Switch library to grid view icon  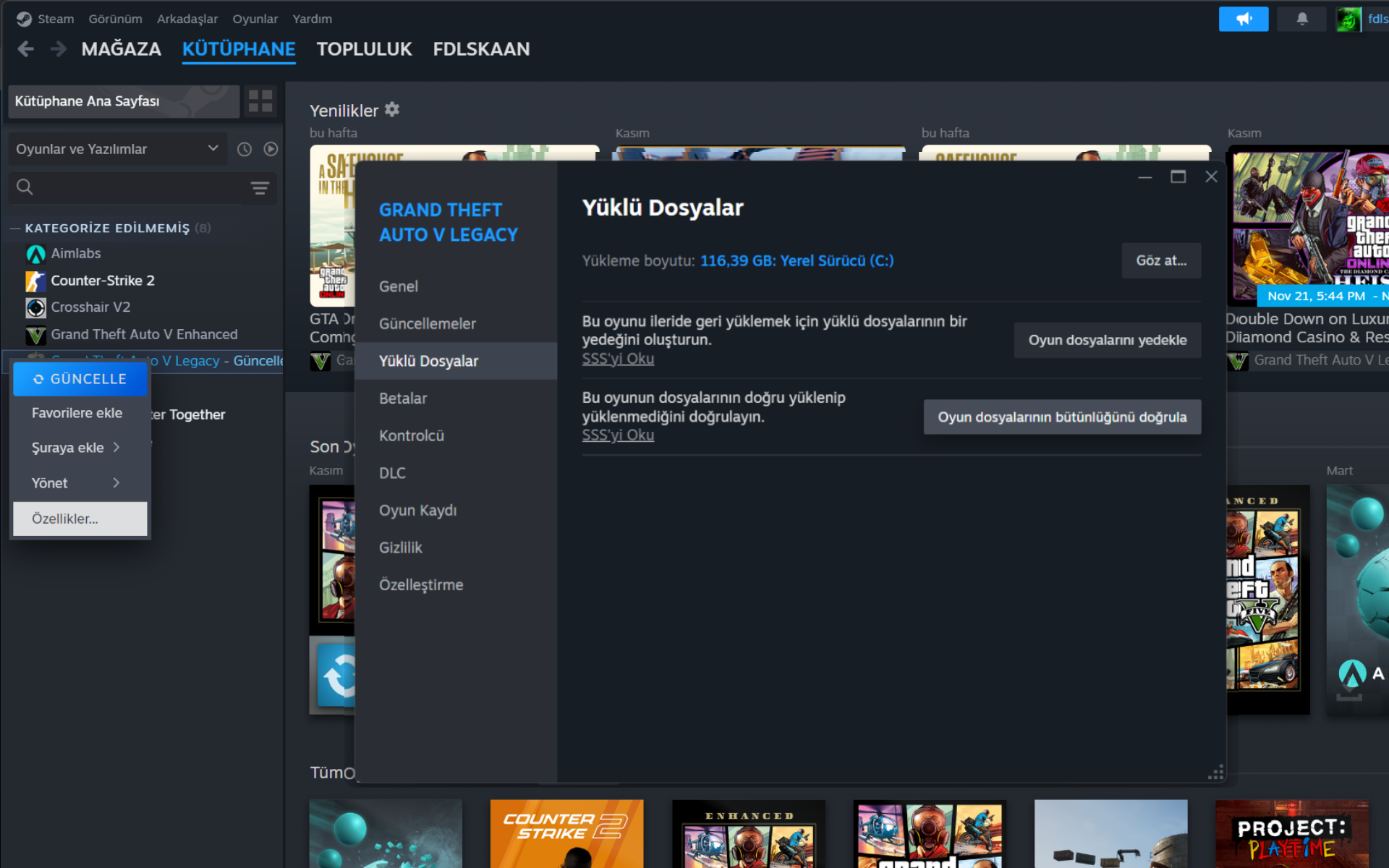(x=260, y=101)
